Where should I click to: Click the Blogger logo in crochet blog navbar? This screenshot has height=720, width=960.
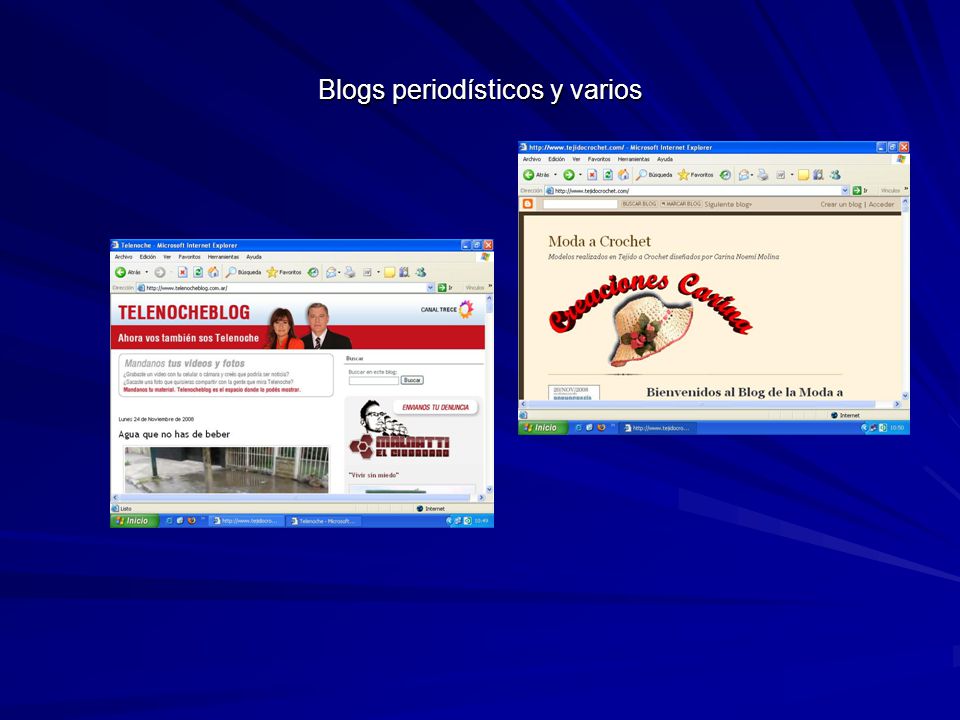tap(528, 204)
